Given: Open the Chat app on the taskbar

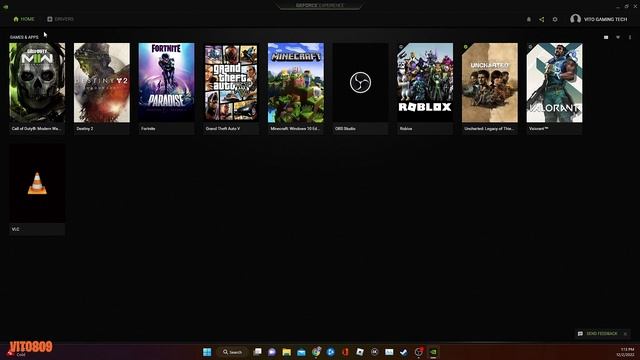Looking at the screenshot, I should point(272,352).
